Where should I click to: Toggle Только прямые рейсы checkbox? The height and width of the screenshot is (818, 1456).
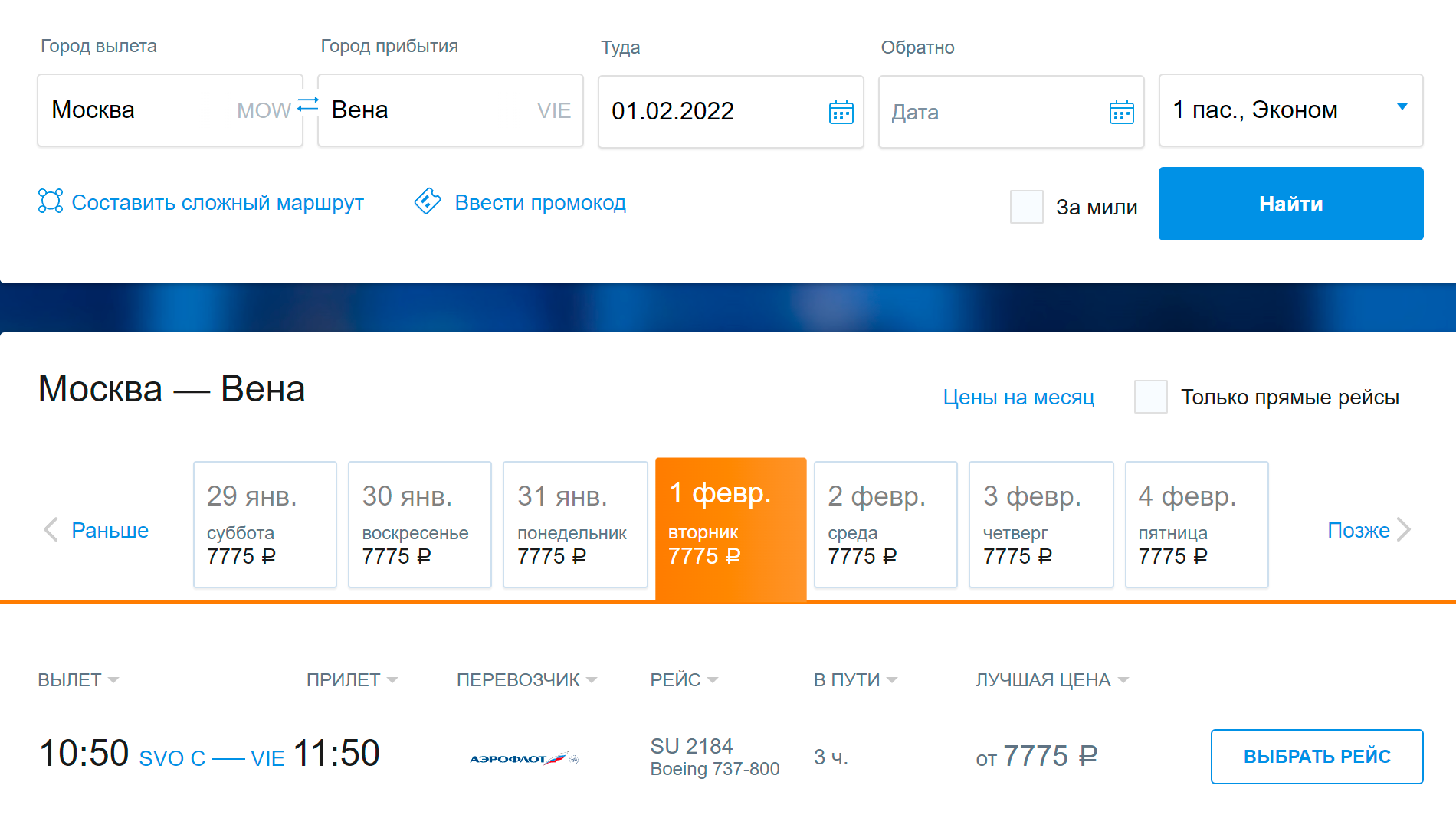tap(1151, 397)
